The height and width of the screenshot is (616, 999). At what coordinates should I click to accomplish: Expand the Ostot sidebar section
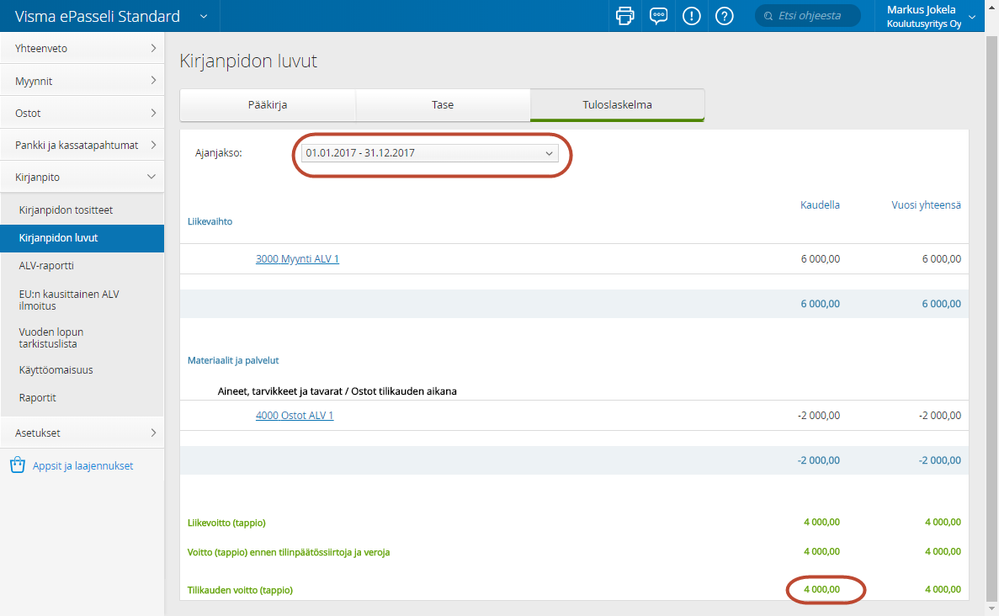[x=82, y=113]
